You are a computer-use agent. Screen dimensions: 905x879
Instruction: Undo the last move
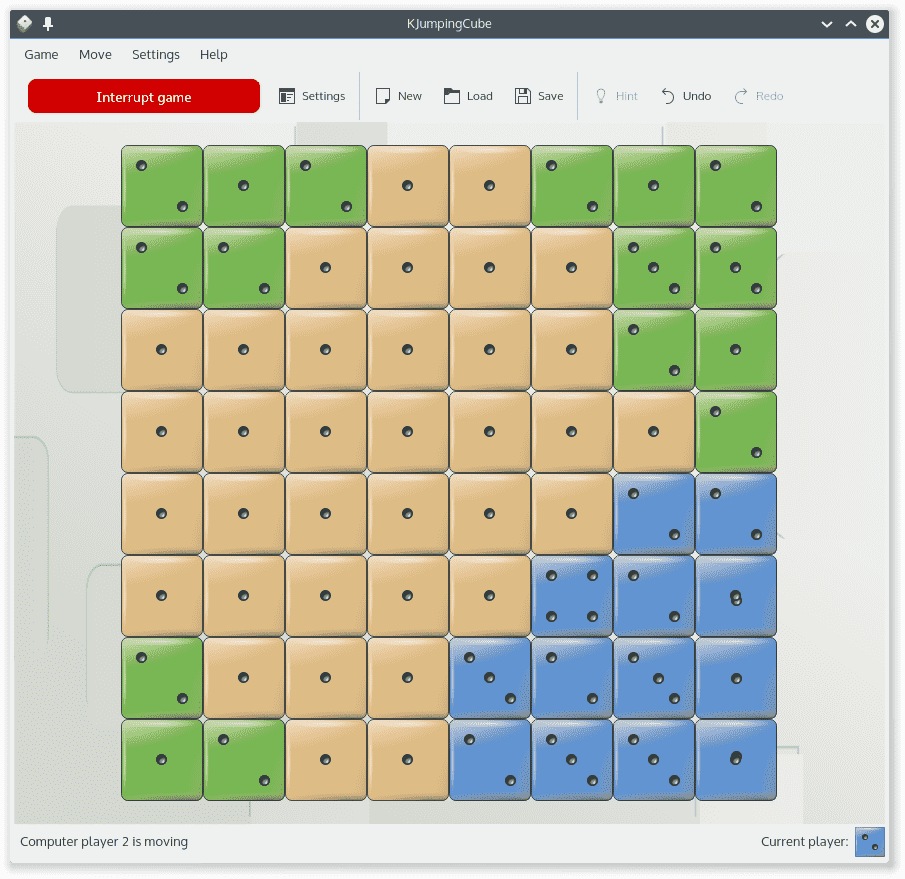(x=686, y=97)
